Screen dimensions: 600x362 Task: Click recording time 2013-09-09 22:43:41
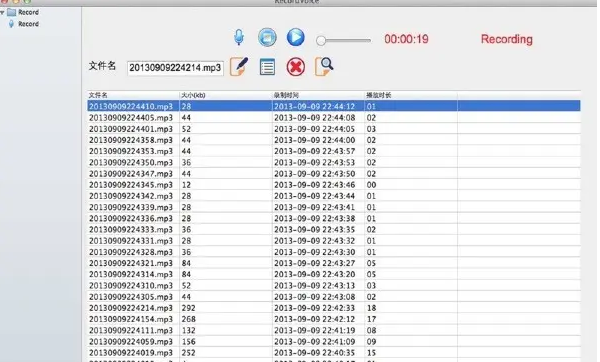(315, 207)
